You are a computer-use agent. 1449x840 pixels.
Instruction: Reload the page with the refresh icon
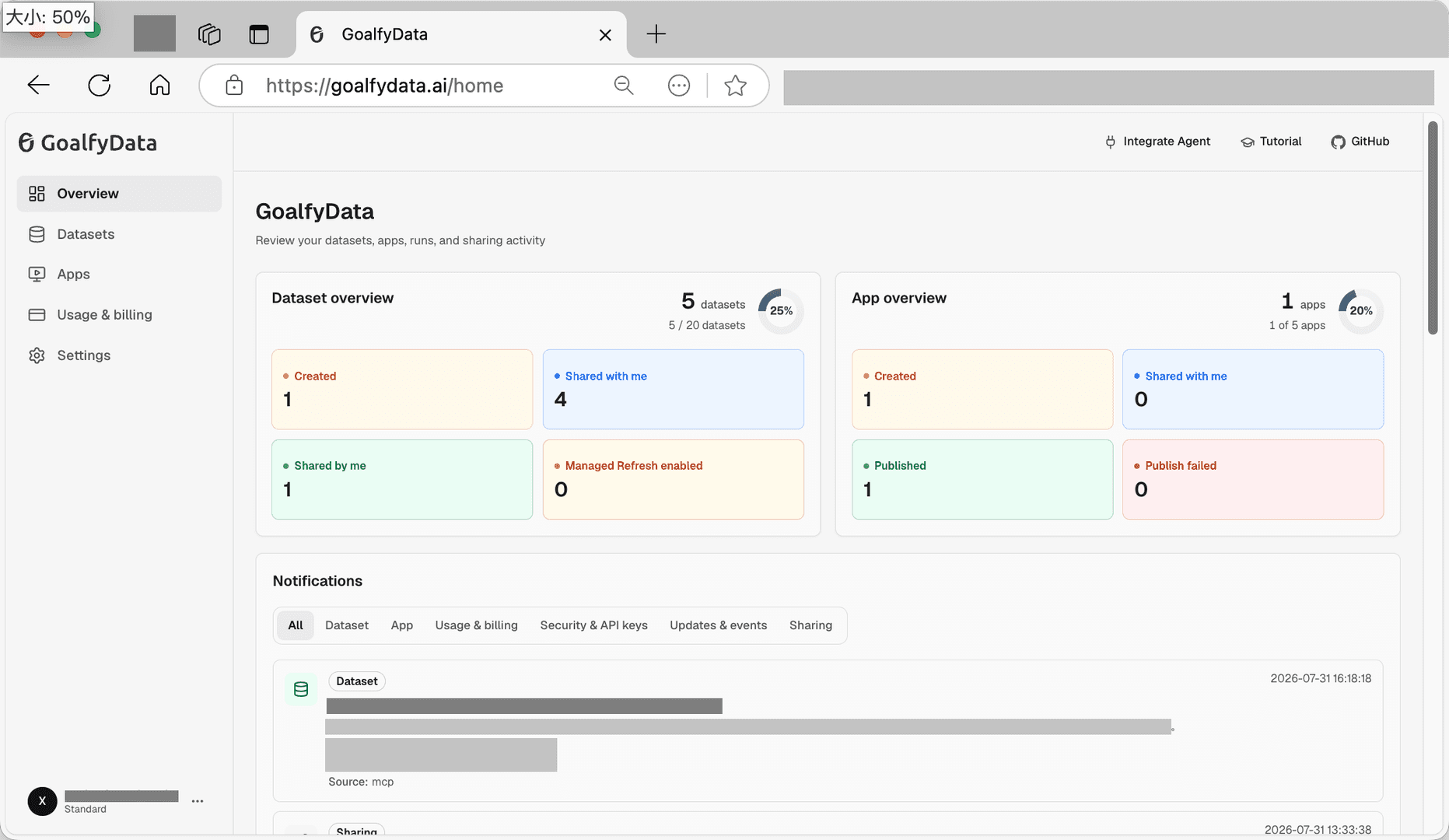99,85
